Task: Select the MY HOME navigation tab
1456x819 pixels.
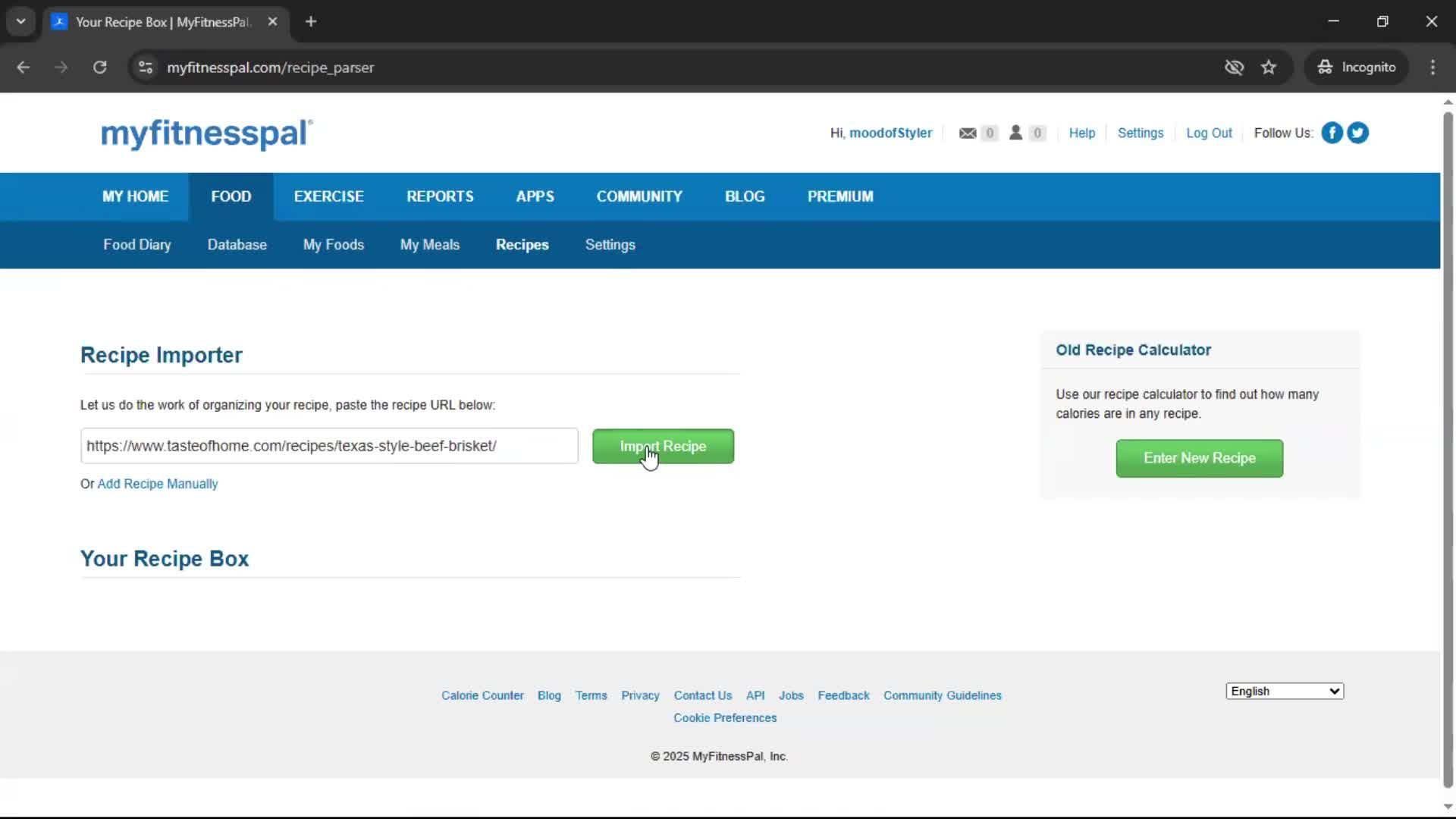Action: [135, 196]
